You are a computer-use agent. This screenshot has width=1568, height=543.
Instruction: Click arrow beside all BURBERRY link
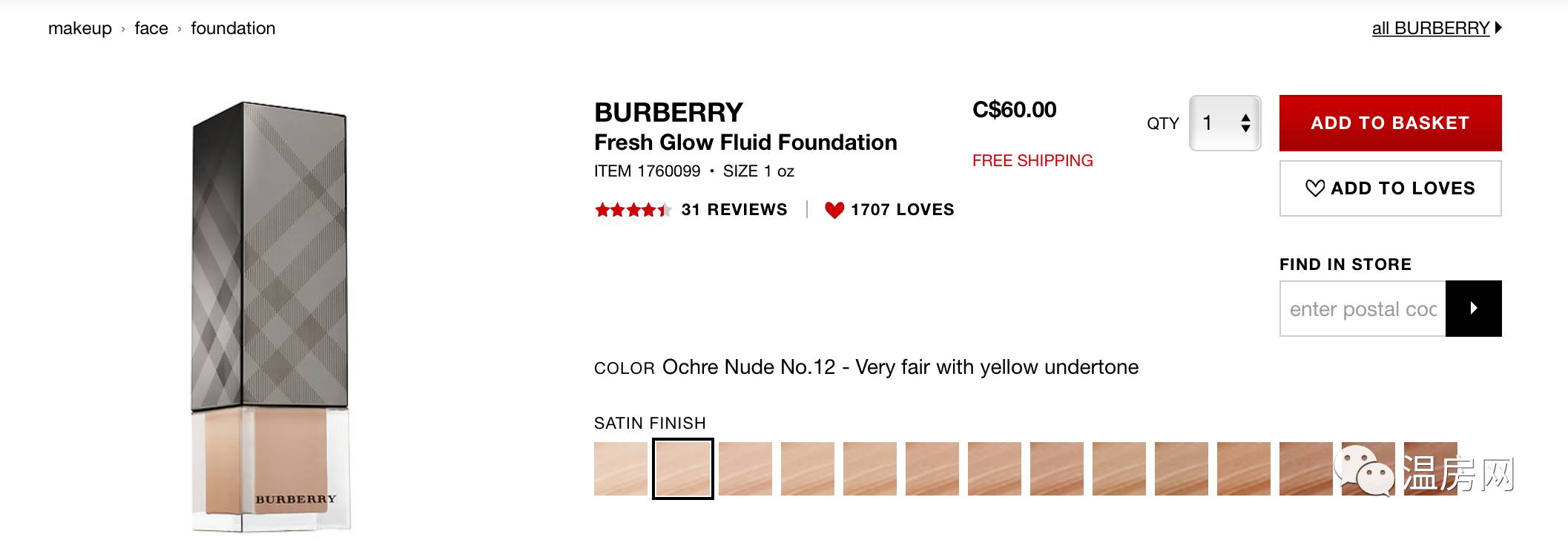click(x=1498, y=28)
